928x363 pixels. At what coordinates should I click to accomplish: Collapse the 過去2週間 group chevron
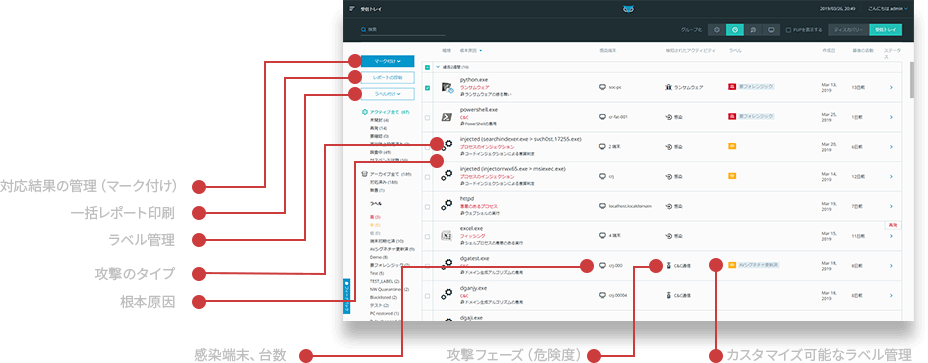pos(438,67)
